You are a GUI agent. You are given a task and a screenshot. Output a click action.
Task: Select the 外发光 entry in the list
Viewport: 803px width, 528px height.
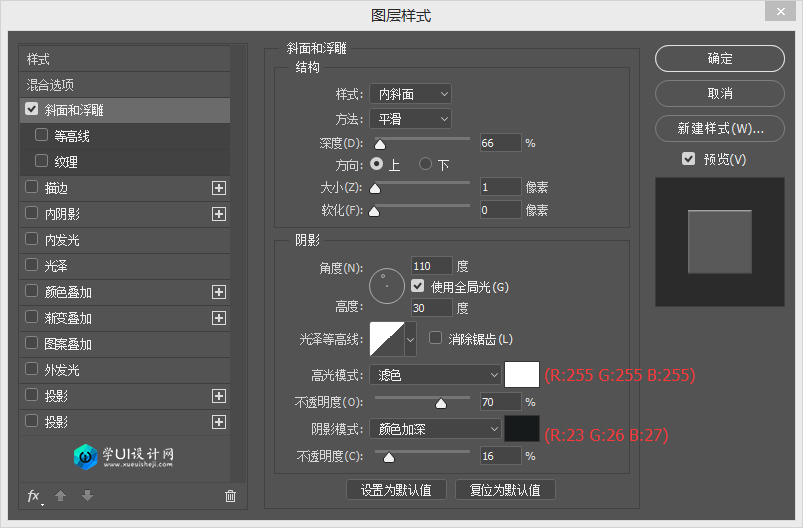point(62,370)
